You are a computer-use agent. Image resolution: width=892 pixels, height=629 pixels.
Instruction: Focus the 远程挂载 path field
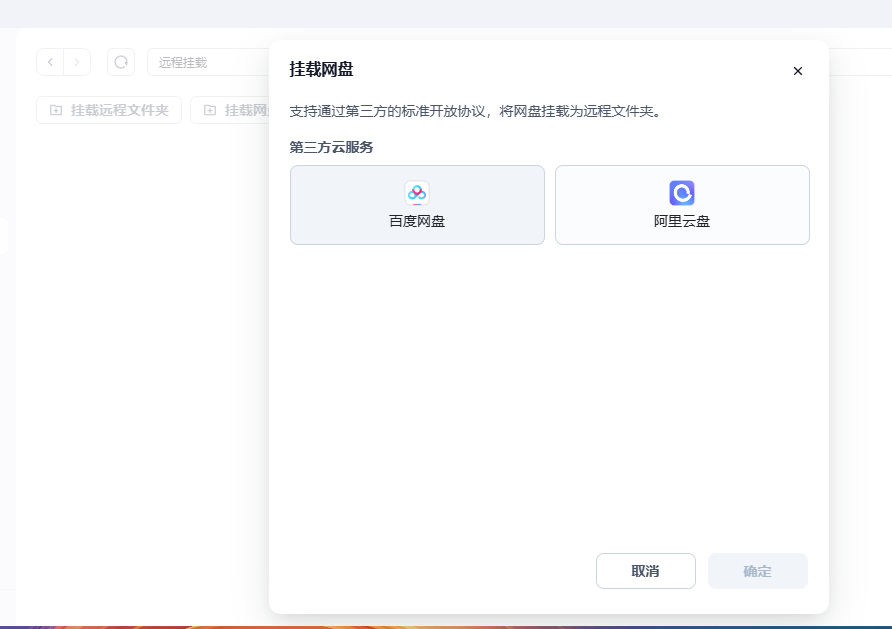pos(205,62)
